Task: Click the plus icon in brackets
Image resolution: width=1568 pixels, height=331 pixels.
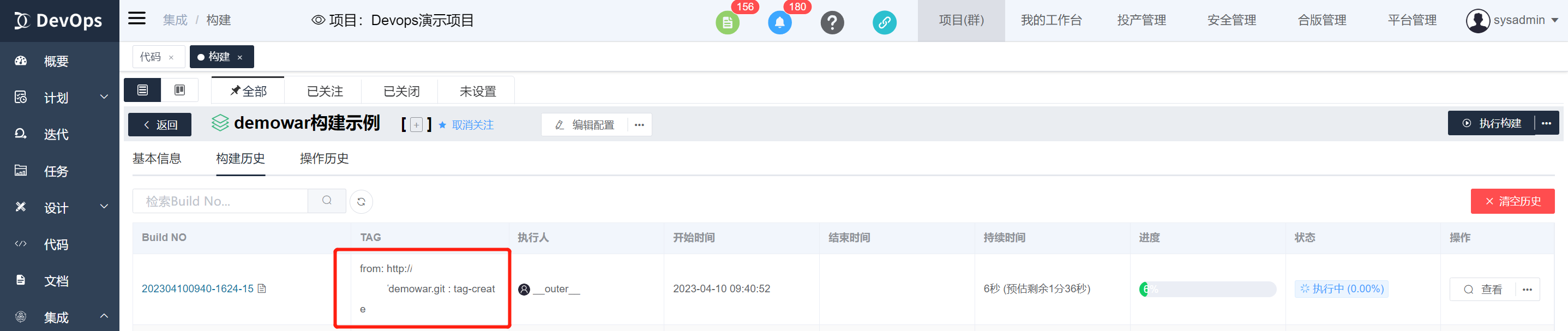Action: (x=416, y=125)
